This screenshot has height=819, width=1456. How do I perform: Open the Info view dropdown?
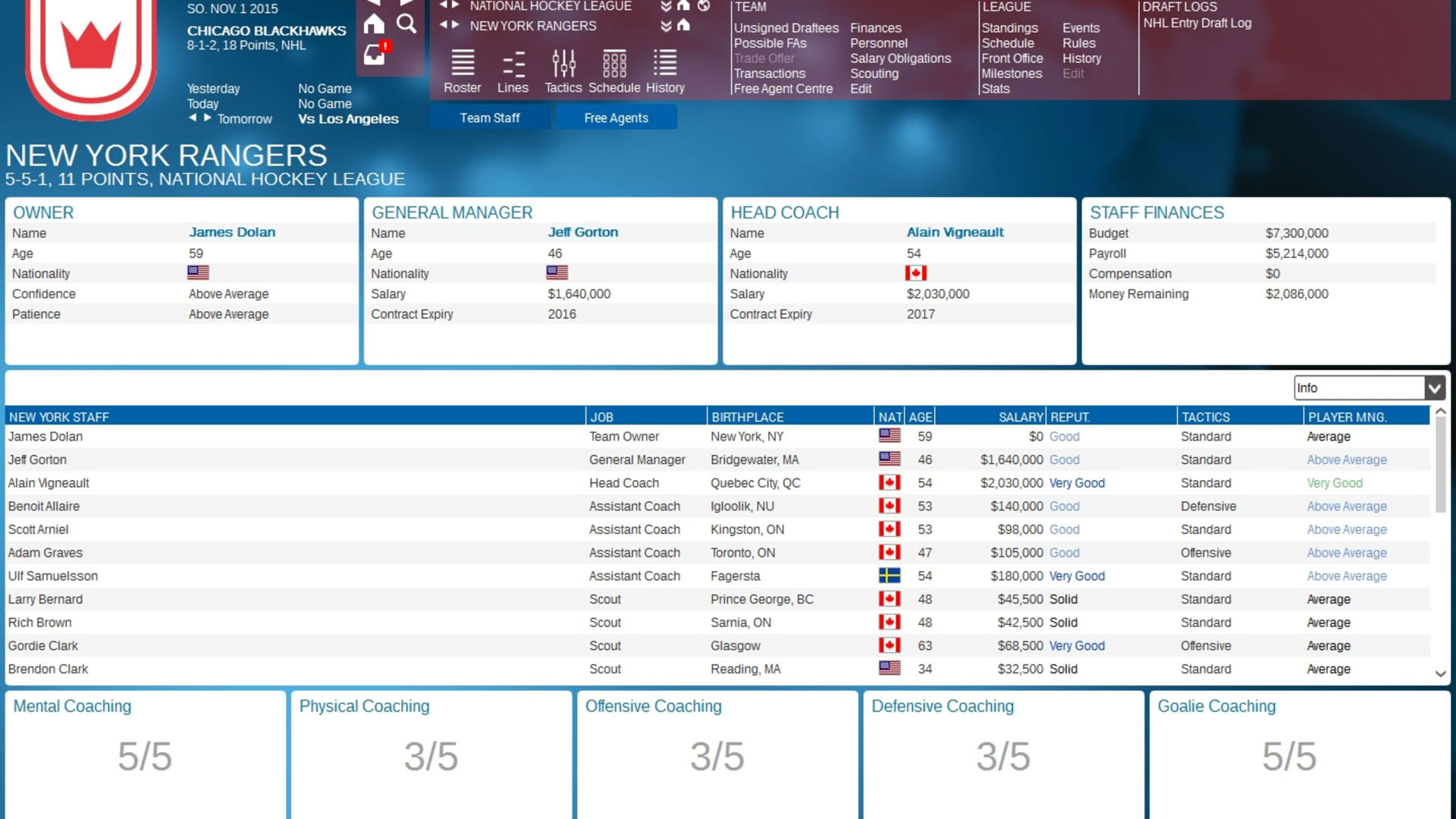coord(1369,388)
